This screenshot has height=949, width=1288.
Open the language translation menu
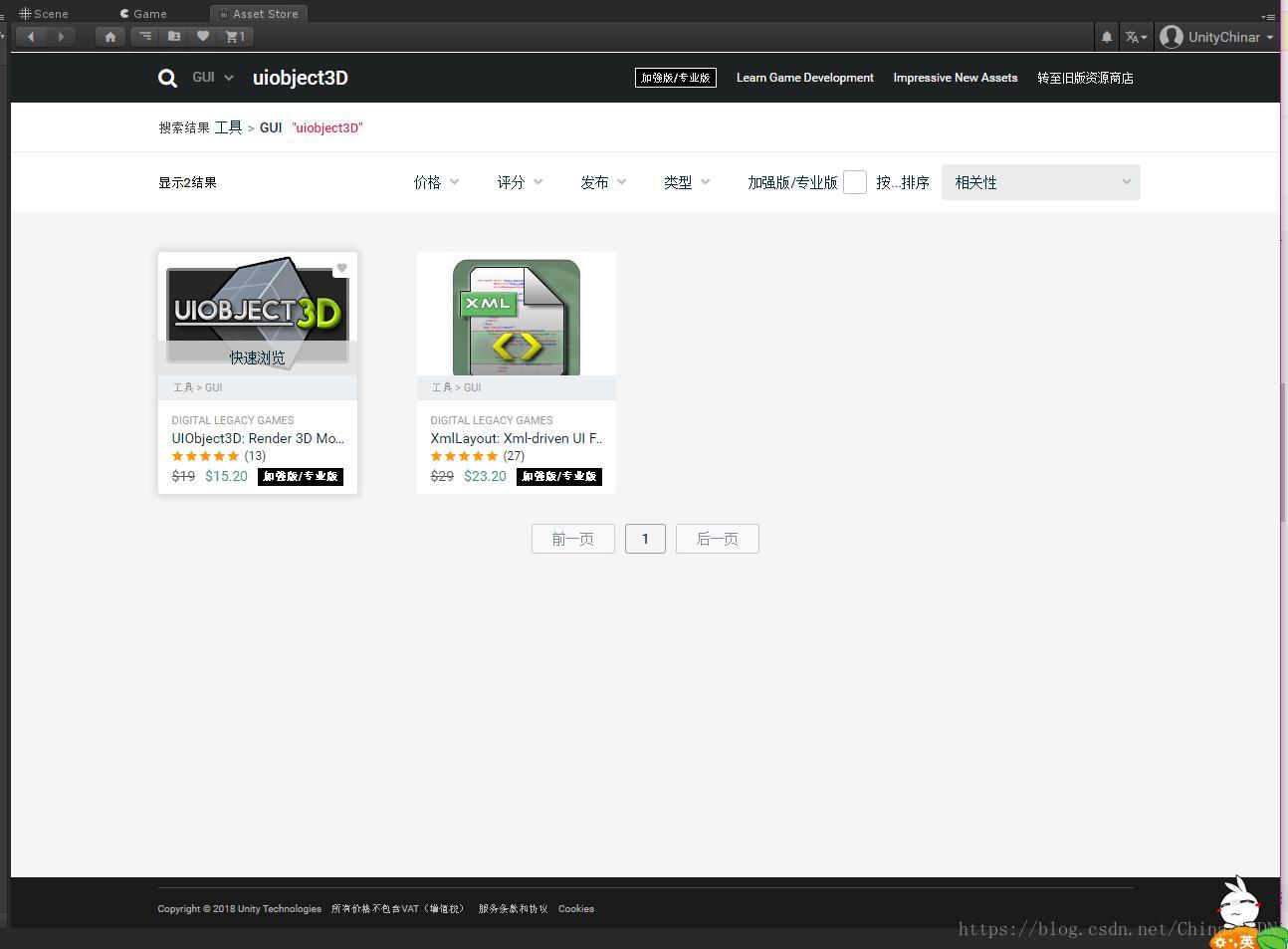(x=1136, y=37)
